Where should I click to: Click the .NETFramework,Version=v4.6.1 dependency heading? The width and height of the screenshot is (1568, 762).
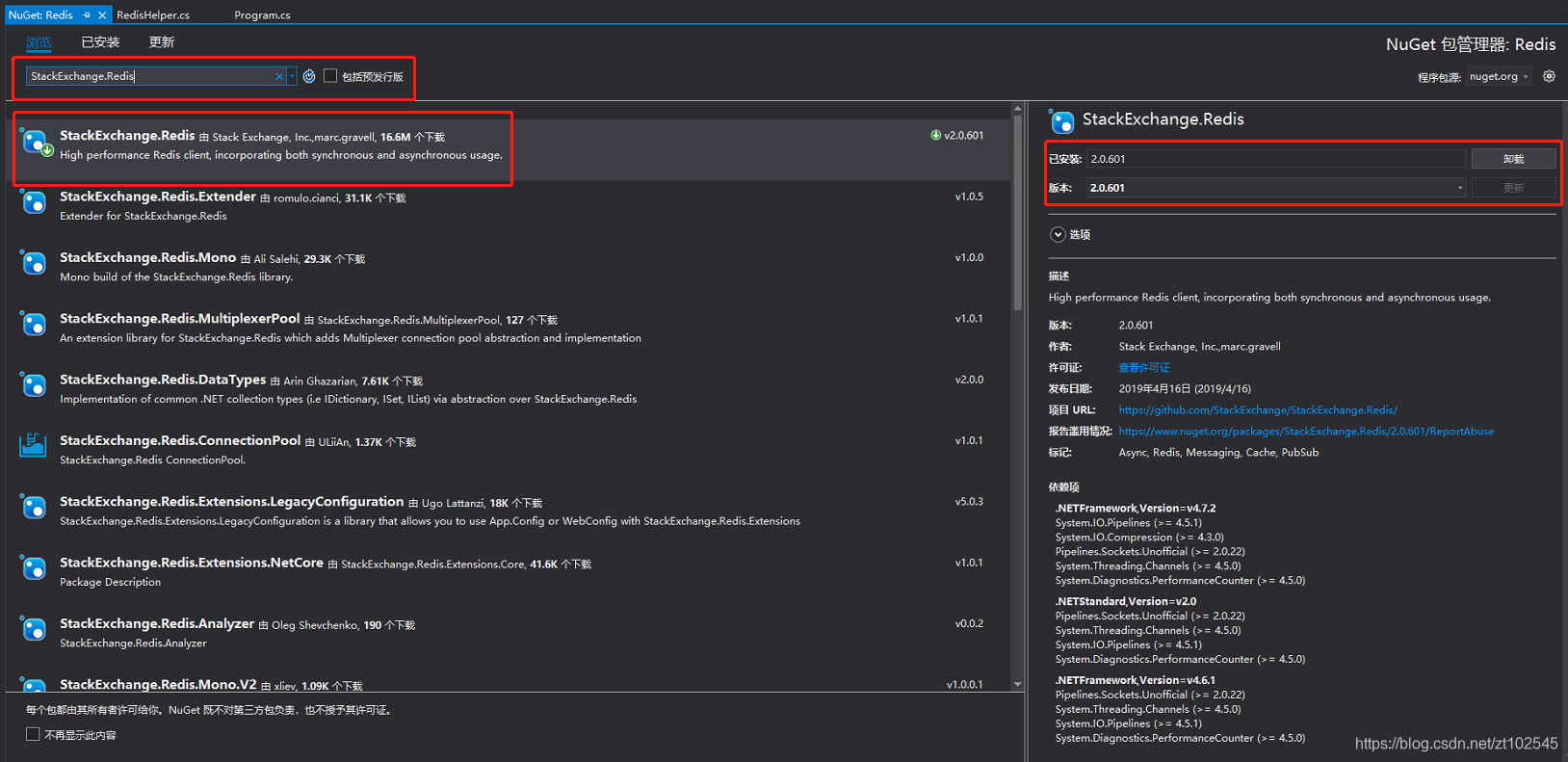(1135, 680)
